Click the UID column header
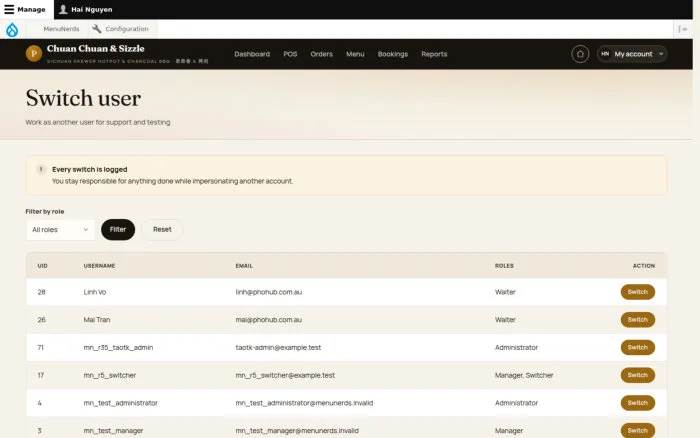Image resolution: width=700 pixels, height=438 pixels. (x=42, y=266)
